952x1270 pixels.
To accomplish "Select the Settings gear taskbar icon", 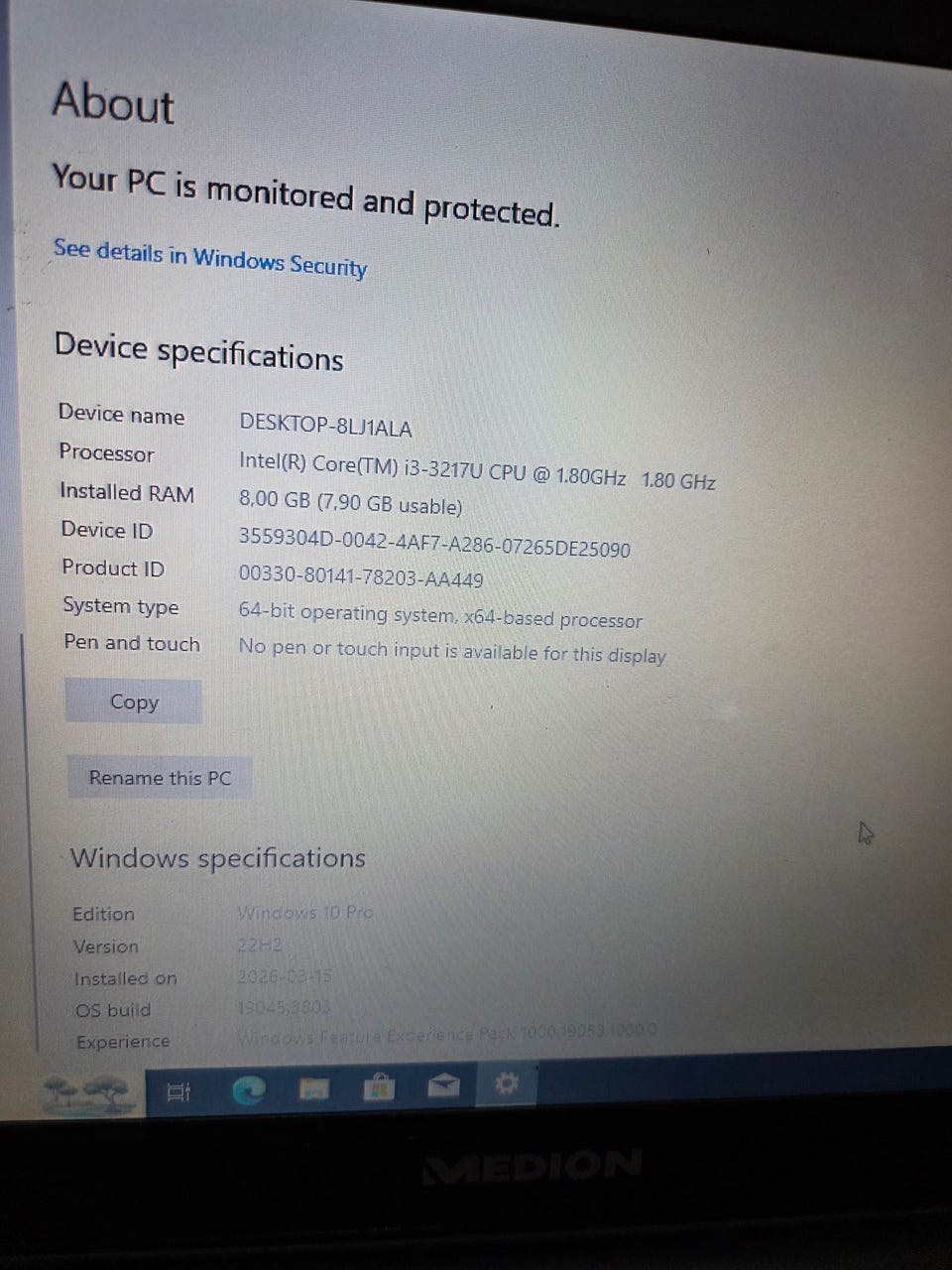I will (x=507, y=1083).
